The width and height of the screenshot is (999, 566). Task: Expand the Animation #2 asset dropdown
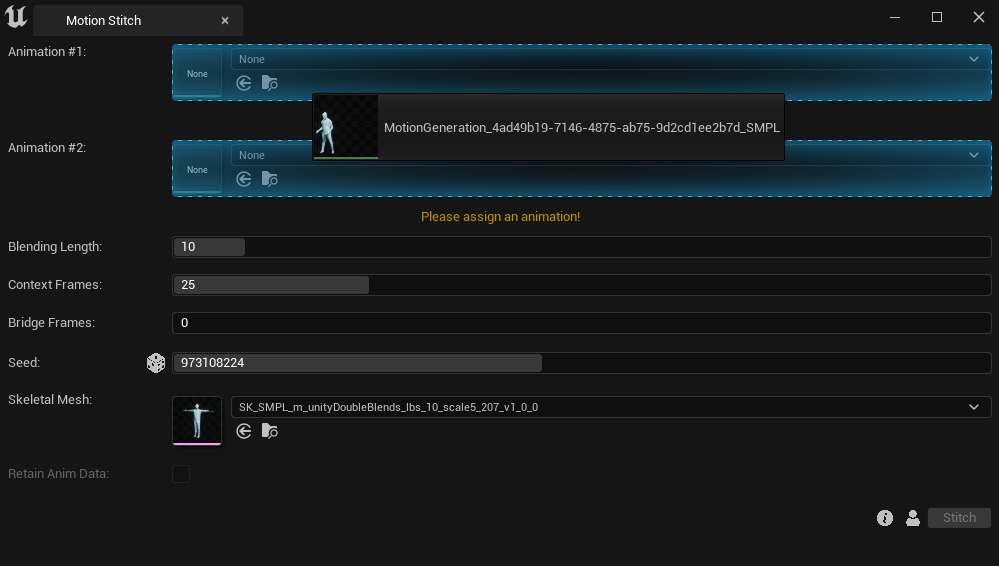tap(973, 155)
